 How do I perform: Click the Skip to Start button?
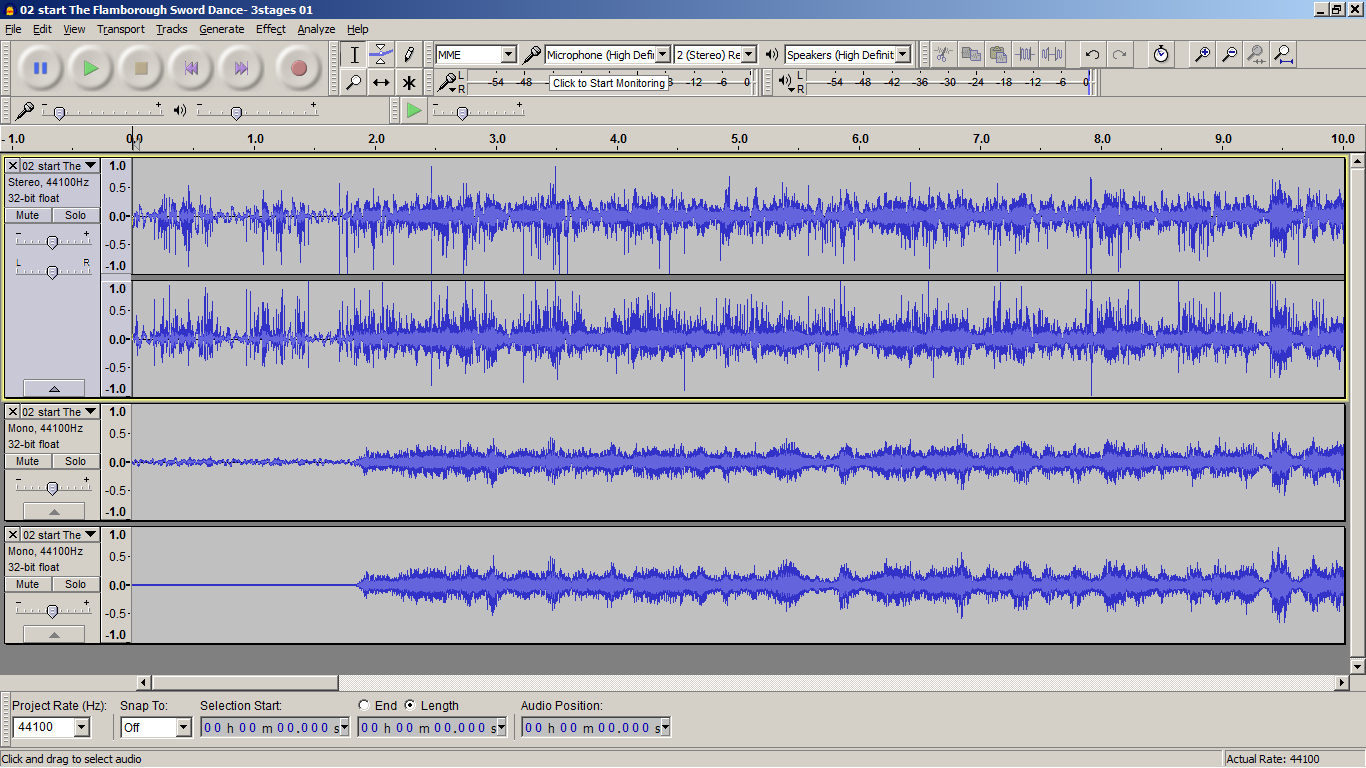(x=191, y=68)
